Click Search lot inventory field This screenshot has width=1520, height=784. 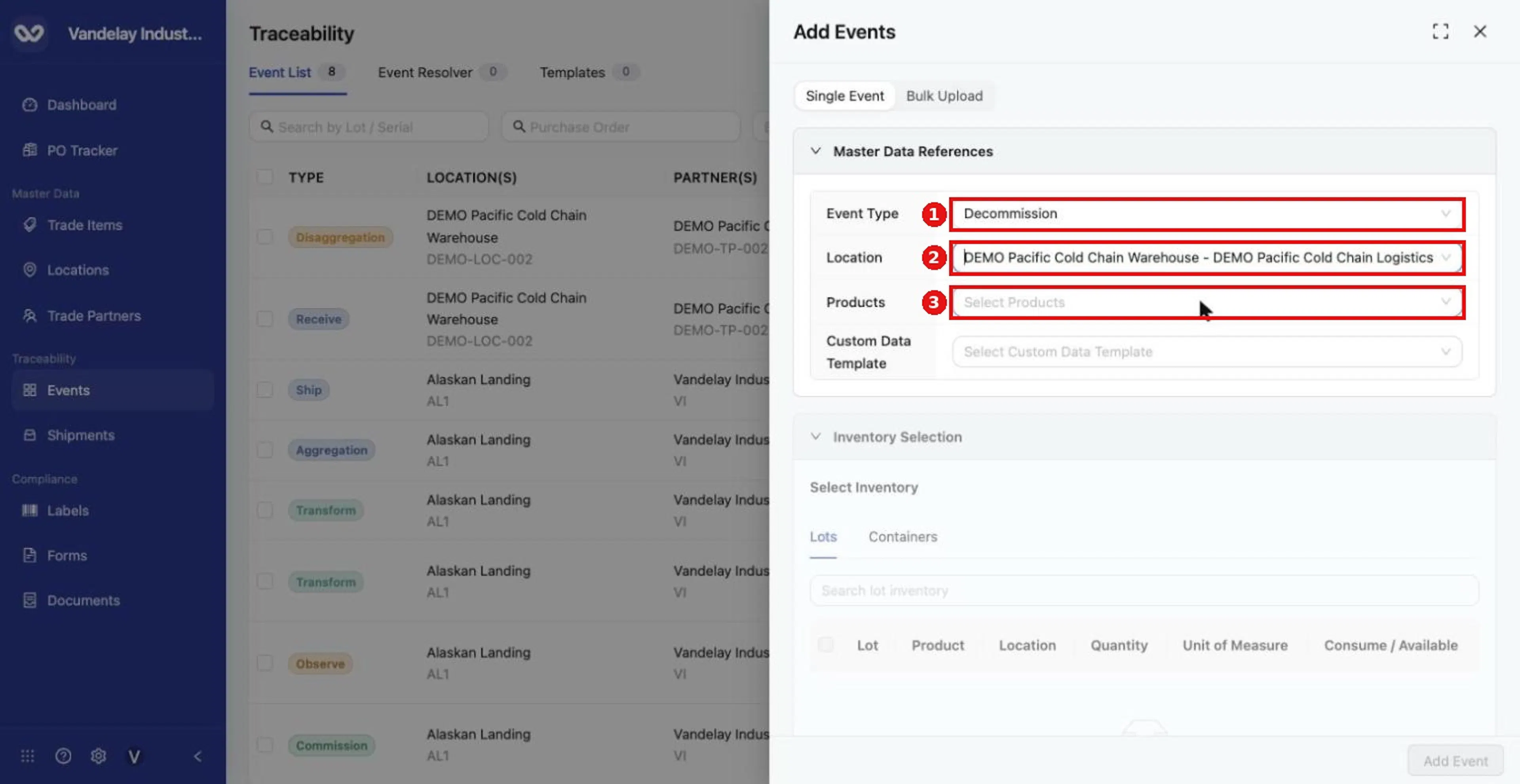[1144, 590]
